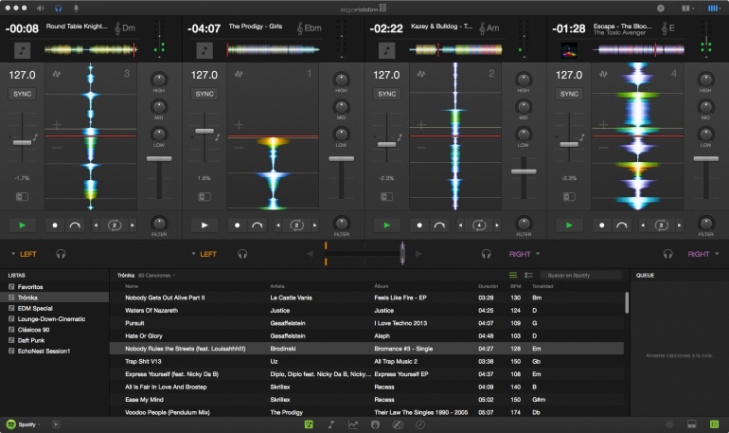Seek in The Prodigy - Girls overview waveform
729x433 pixels.
coord(273,49)
